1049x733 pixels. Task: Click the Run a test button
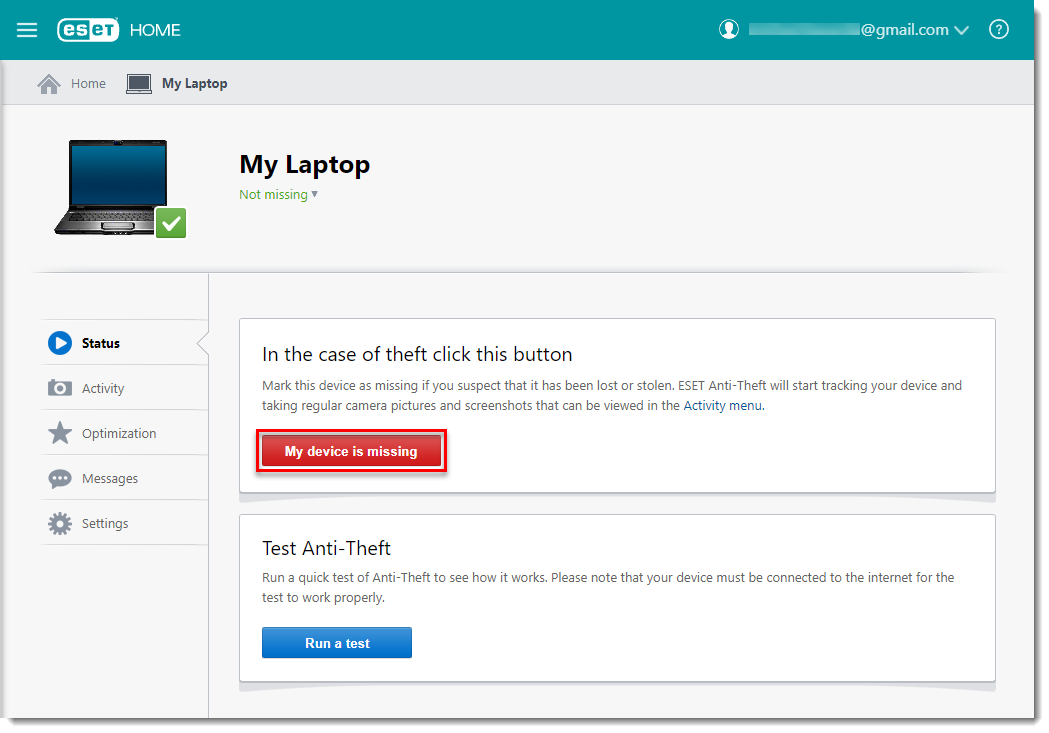(337, 643)
